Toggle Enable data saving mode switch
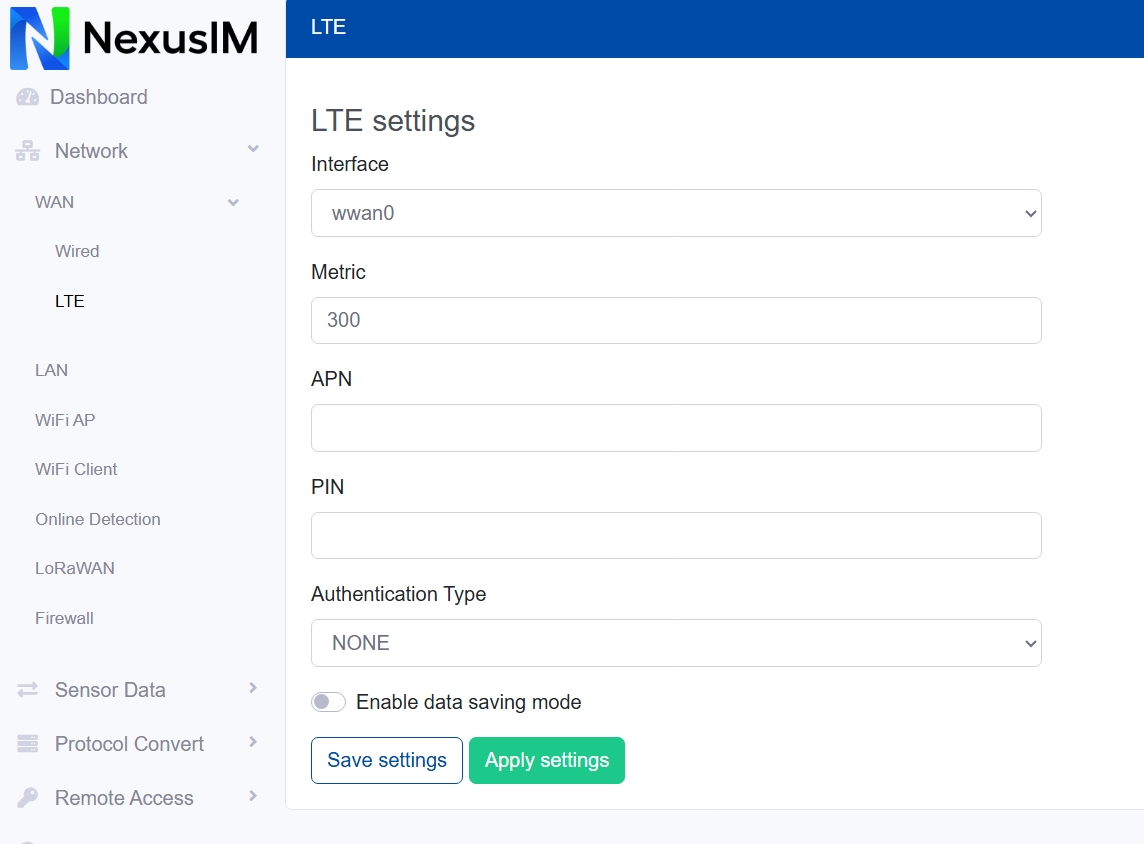The image size is (1144, 844). [328, 702]
